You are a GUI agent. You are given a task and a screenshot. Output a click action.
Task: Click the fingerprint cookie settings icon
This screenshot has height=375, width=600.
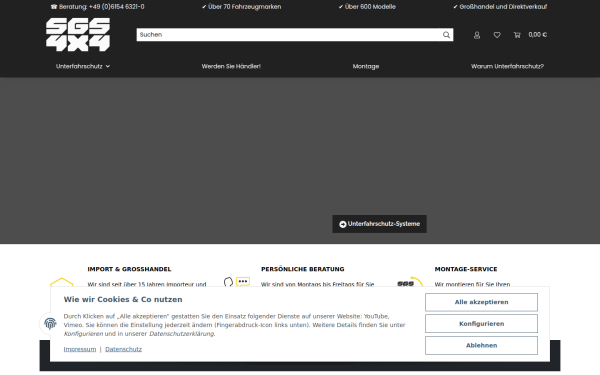[50, 323]
